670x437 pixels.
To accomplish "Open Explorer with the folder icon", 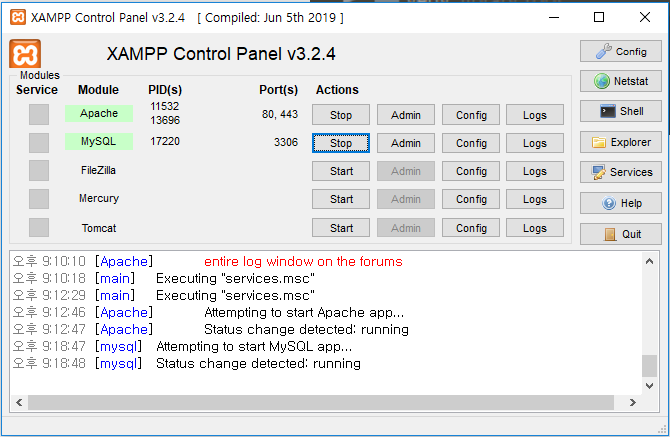I will point(620,142).
